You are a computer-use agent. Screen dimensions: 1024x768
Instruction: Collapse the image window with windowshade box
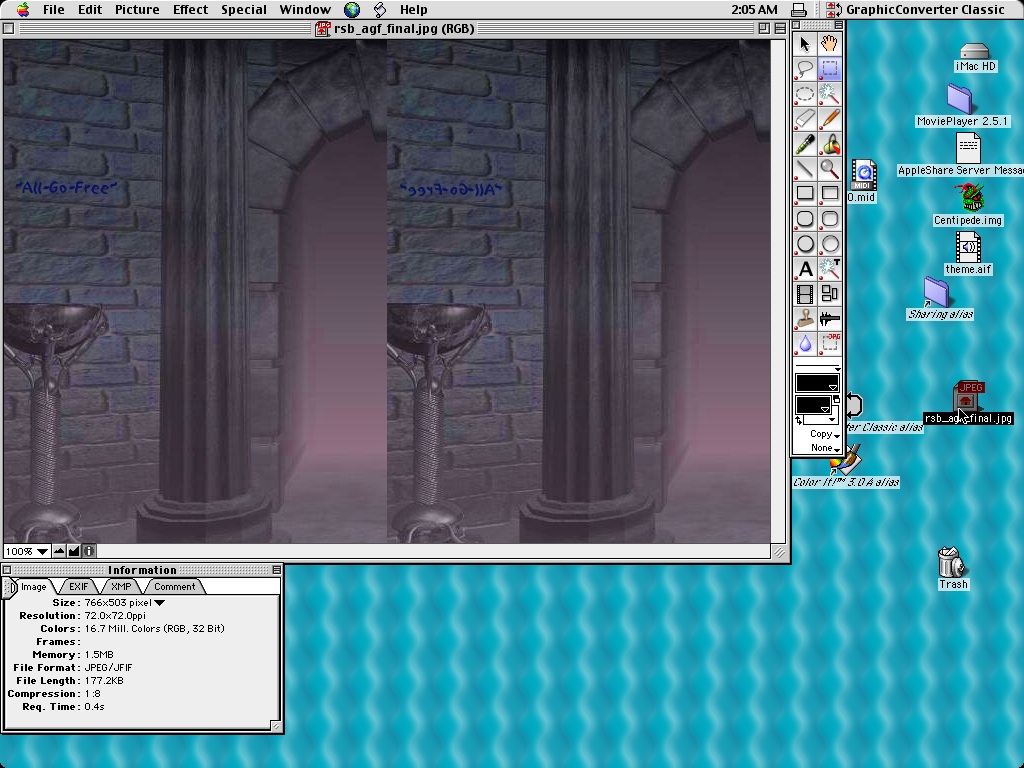[780, 28]
